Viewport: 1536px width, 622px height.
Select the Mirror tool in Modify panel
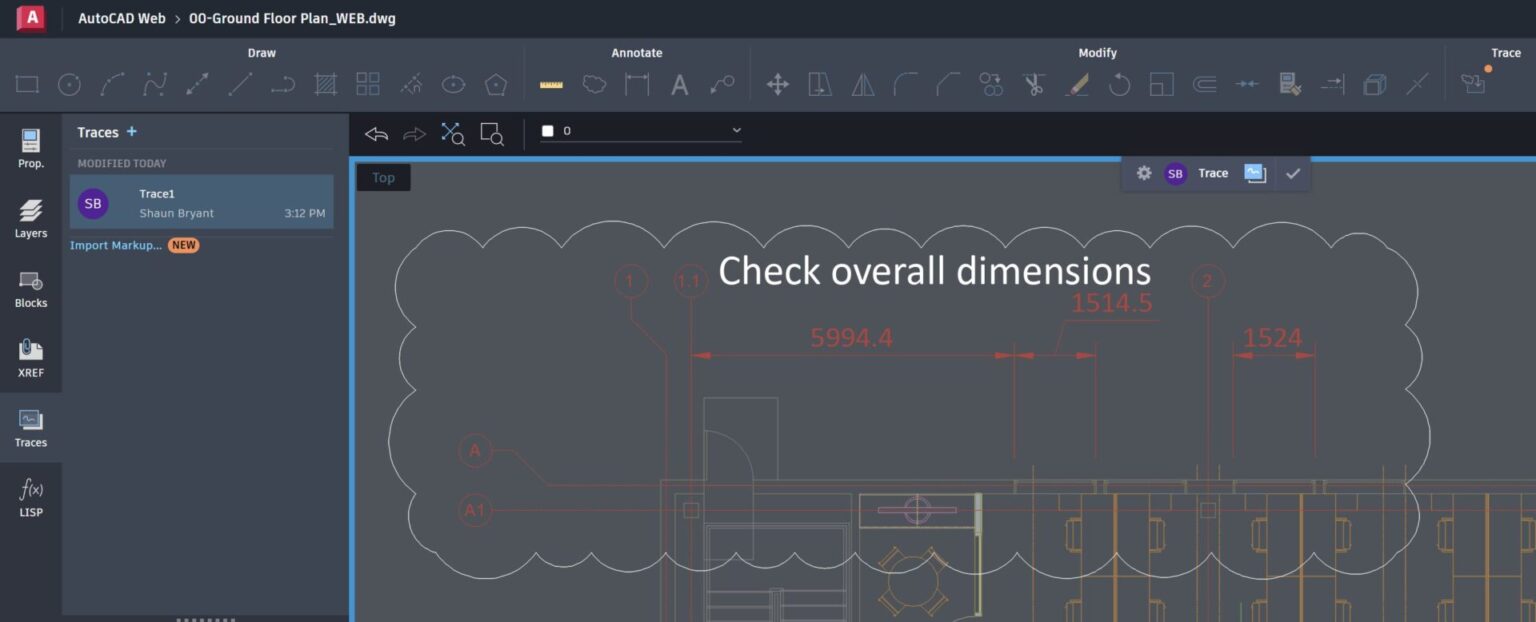(863, 84)
